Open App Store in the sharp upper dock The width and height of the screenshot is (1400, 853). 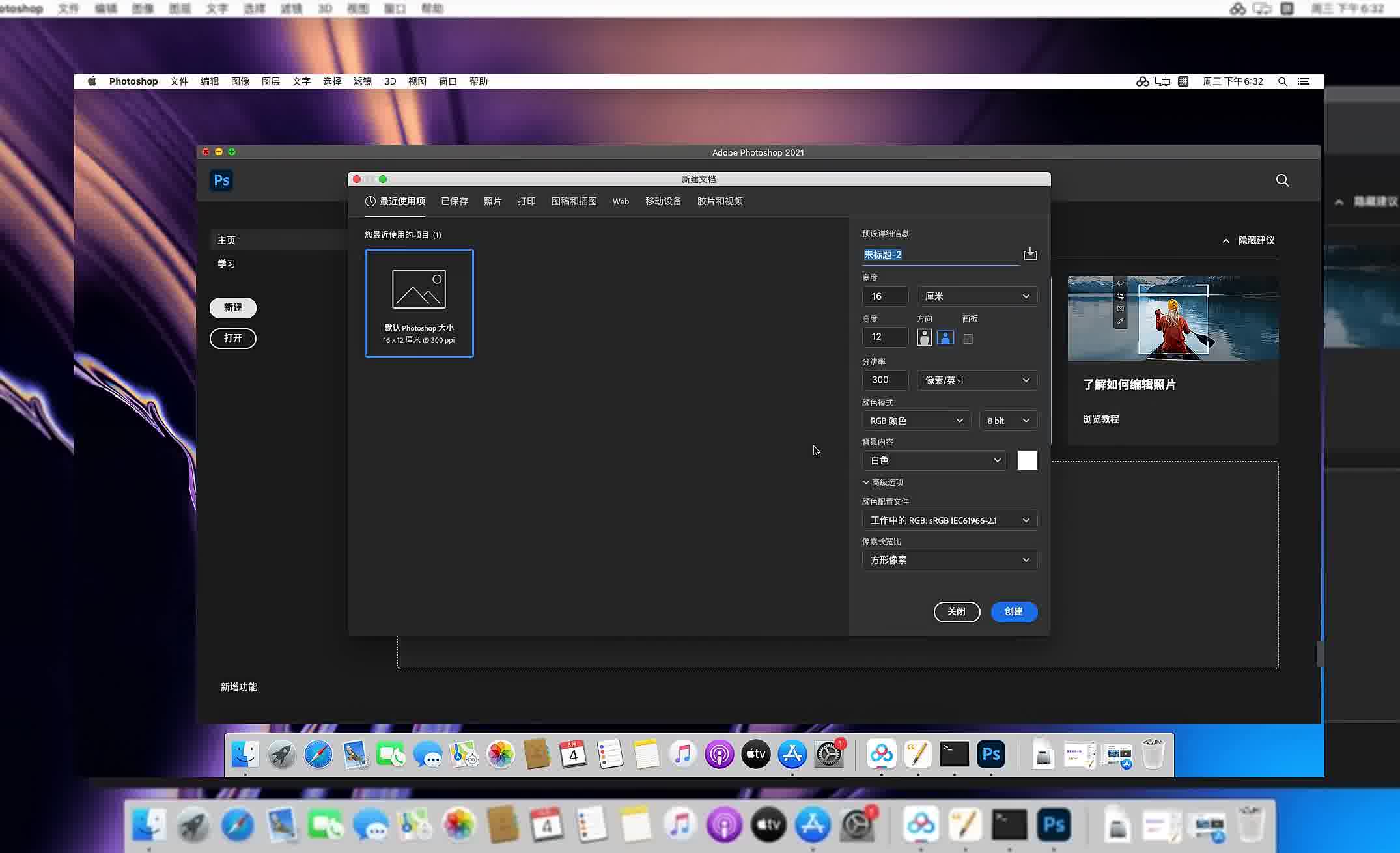pyautogui.click(x=792, y=754)
